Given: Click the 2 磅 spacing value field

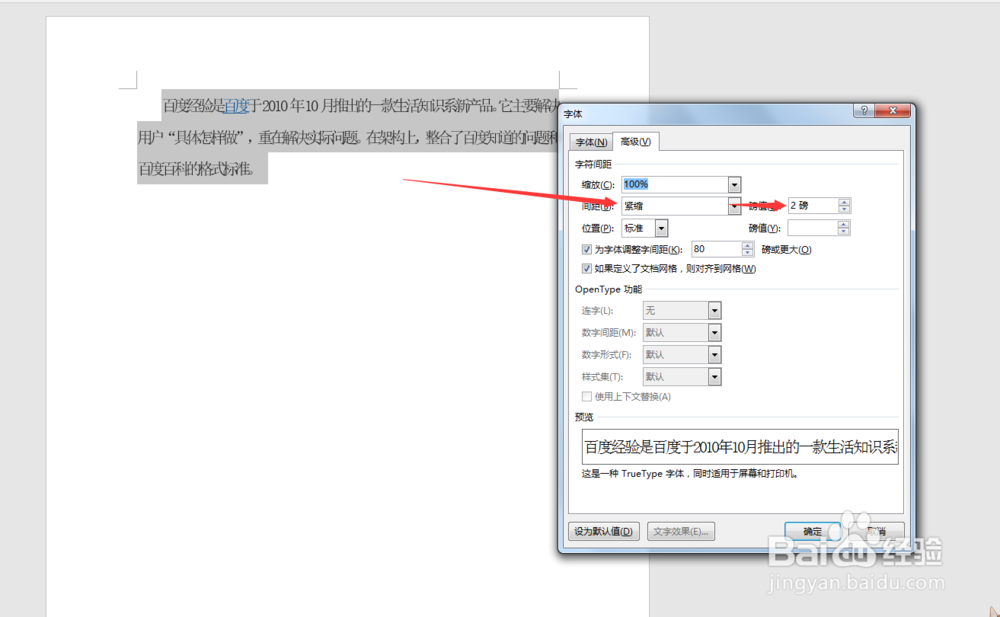Looking at the screenshot, I should pyautogui.click(x=813, y=205).
